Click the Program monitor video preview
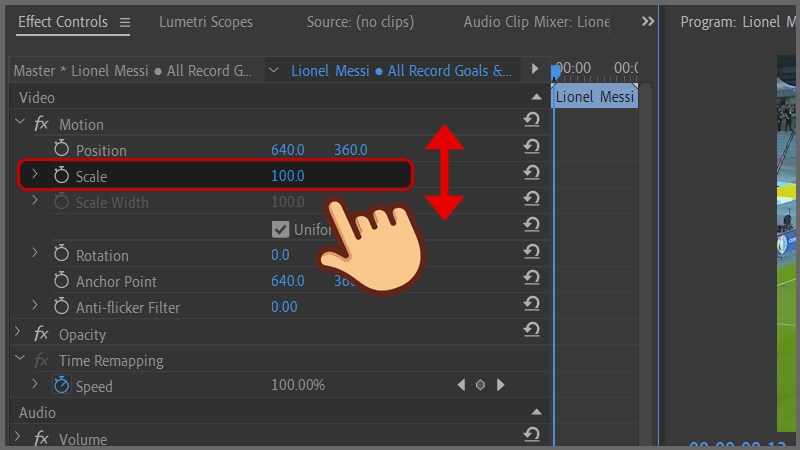 click(786, 244)
